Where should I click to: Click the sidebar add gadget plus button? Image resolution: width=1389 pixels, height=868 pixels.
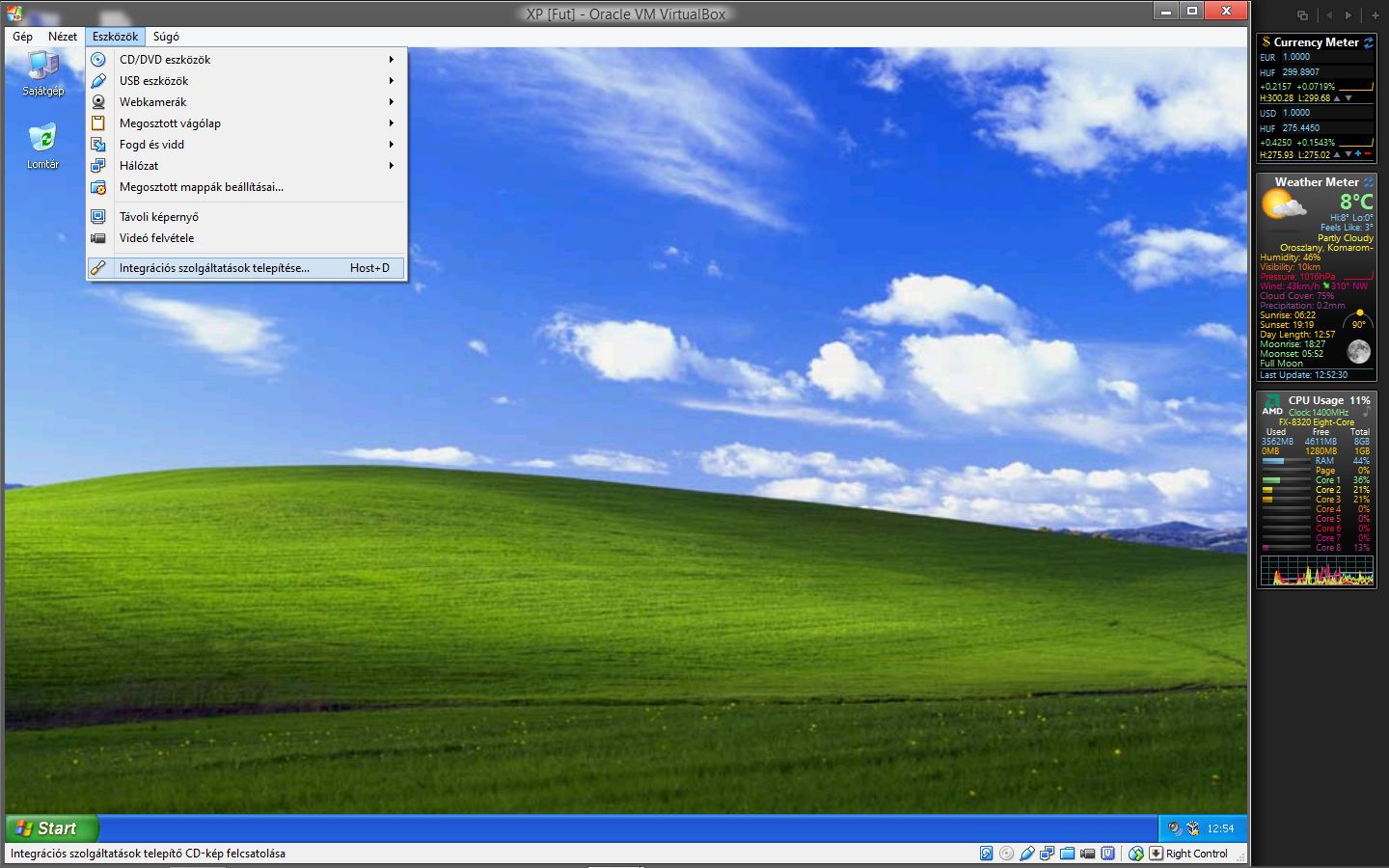[1375, 14]
